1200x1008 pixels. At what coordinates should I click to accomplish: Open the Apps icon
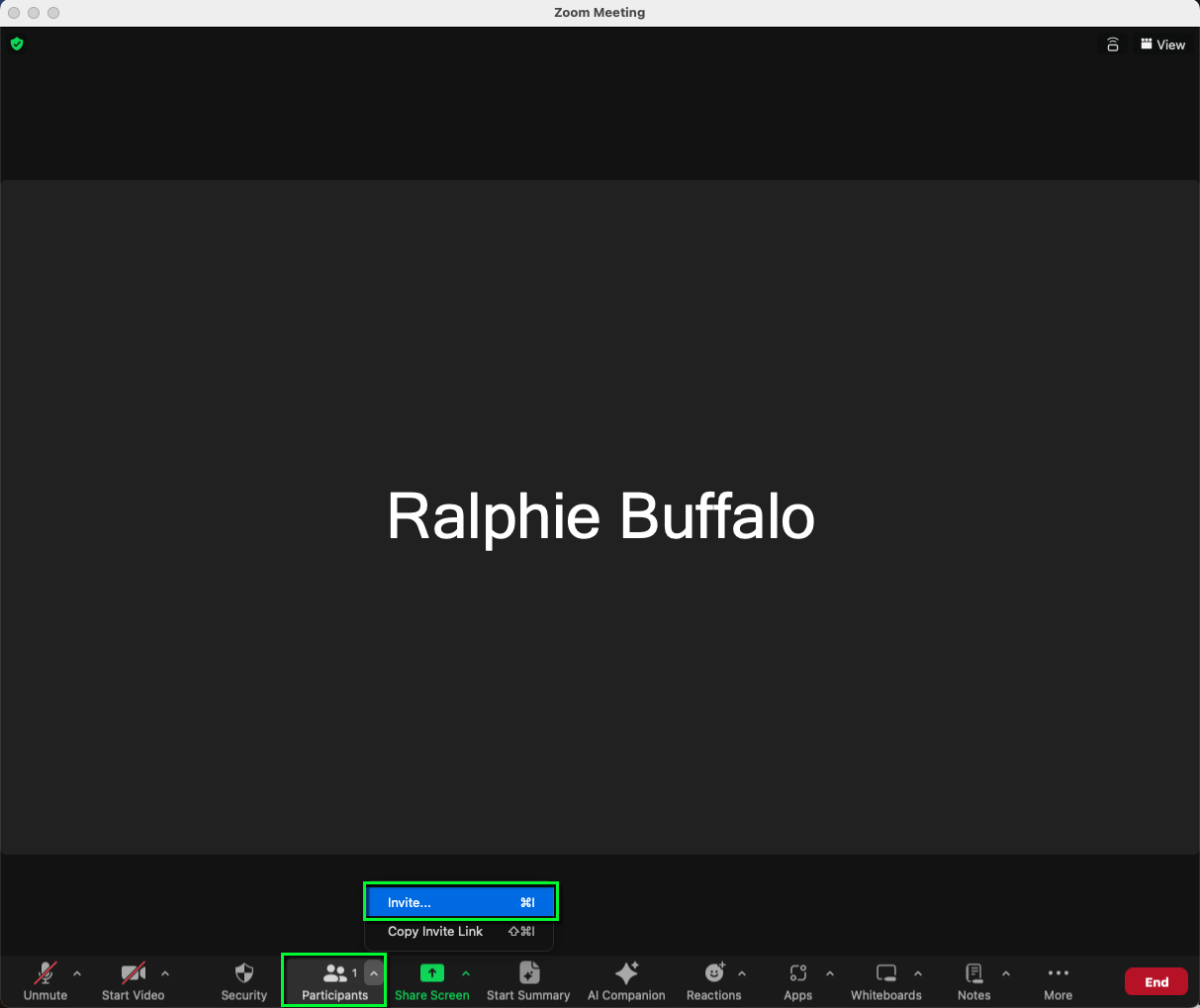pos(798,973)
